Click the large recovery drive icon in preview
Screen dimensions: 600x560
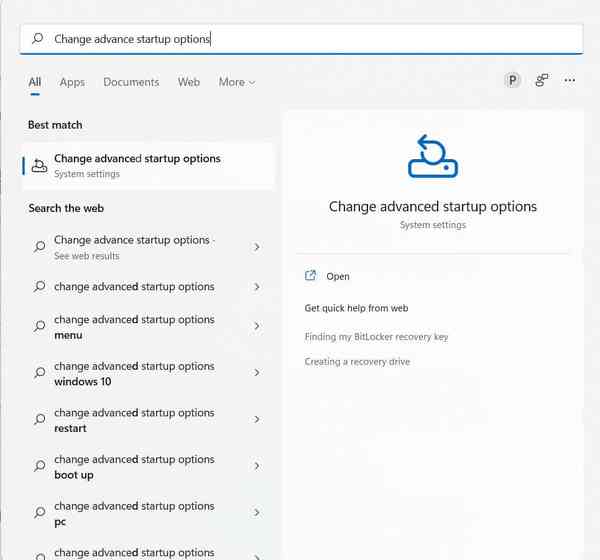[433, 156]
